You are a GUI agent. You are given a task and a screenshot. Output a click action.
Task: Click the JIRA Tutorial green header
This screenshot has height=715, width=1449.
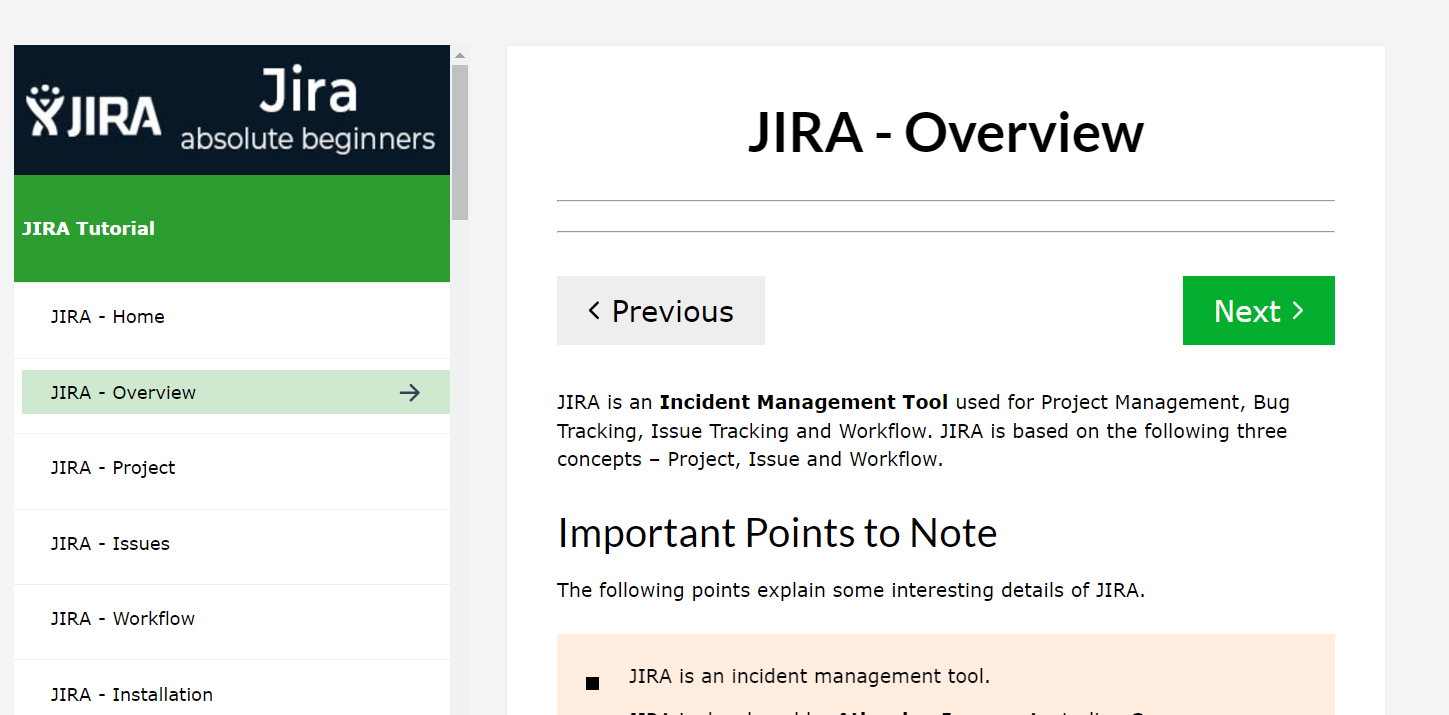click(232, 229)
